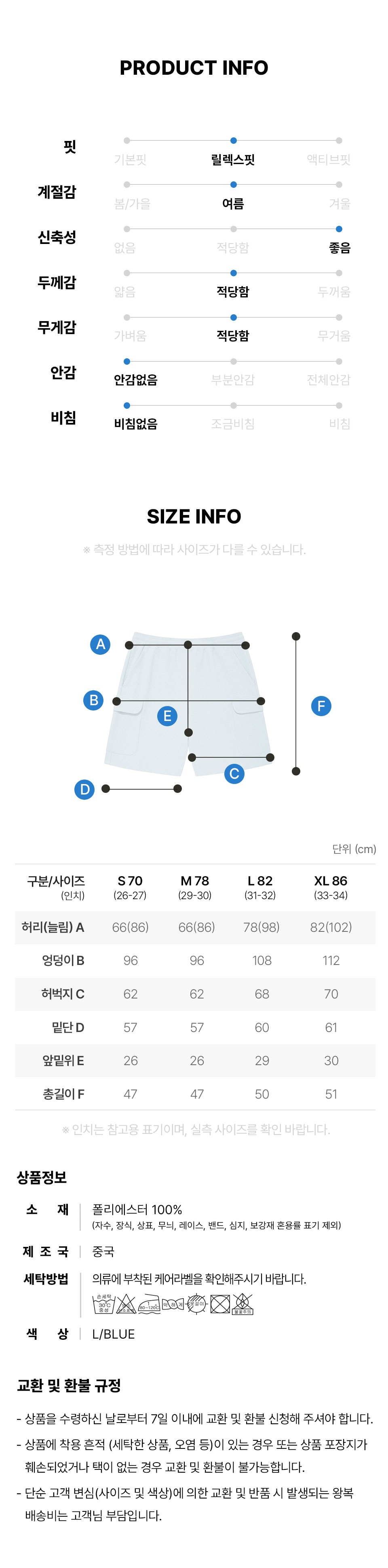Click the 두께감 적당함 slider dot
Viewport: 388px width, 1568px height.
pyautogui.click(x=233, y=273)
